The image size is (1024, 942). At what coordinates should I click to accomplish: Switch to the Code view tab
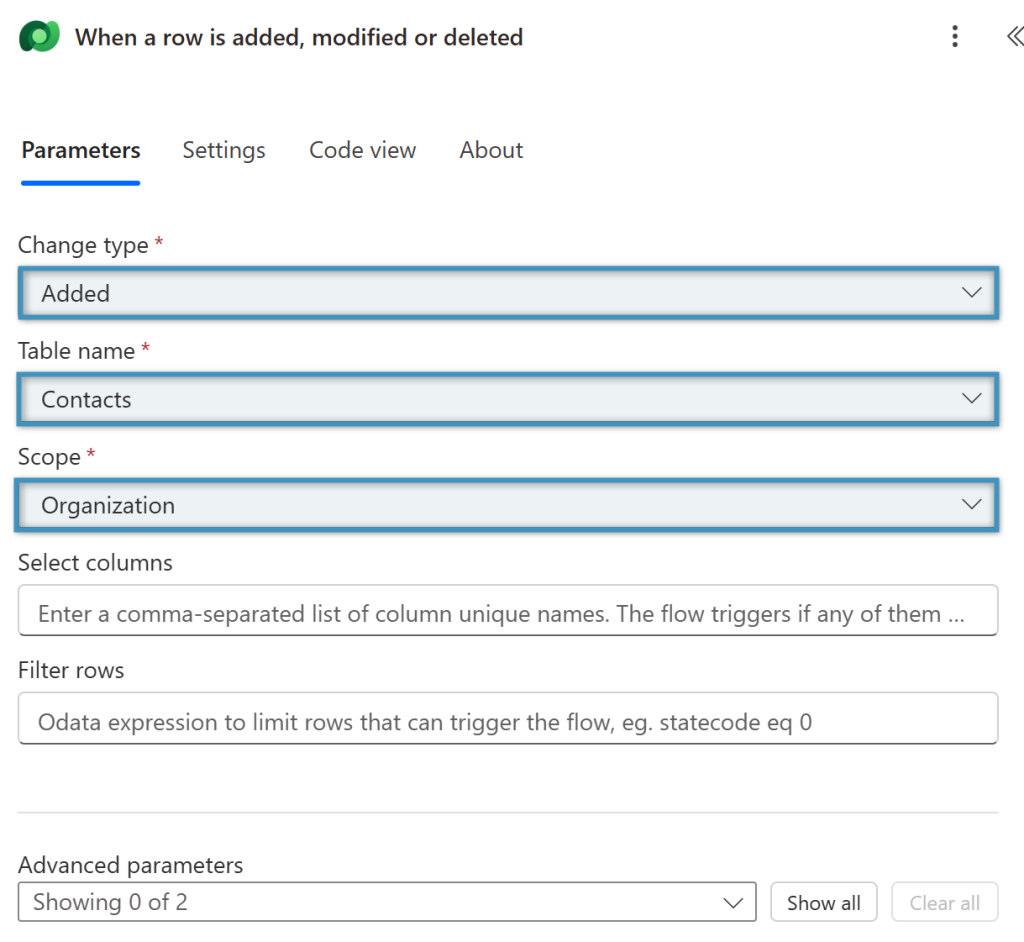[x=362, y=150]
